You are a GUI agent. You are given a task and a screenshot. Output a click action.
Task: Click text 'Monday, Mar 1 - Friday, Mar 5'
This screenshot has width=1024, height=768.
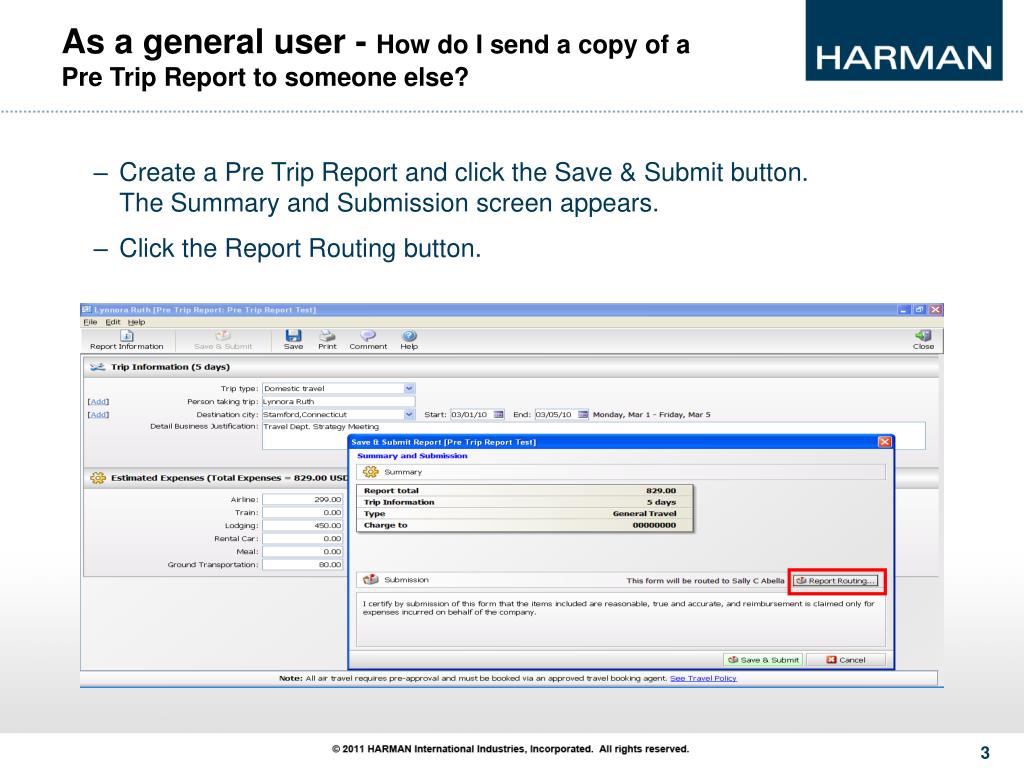point(652,415)
